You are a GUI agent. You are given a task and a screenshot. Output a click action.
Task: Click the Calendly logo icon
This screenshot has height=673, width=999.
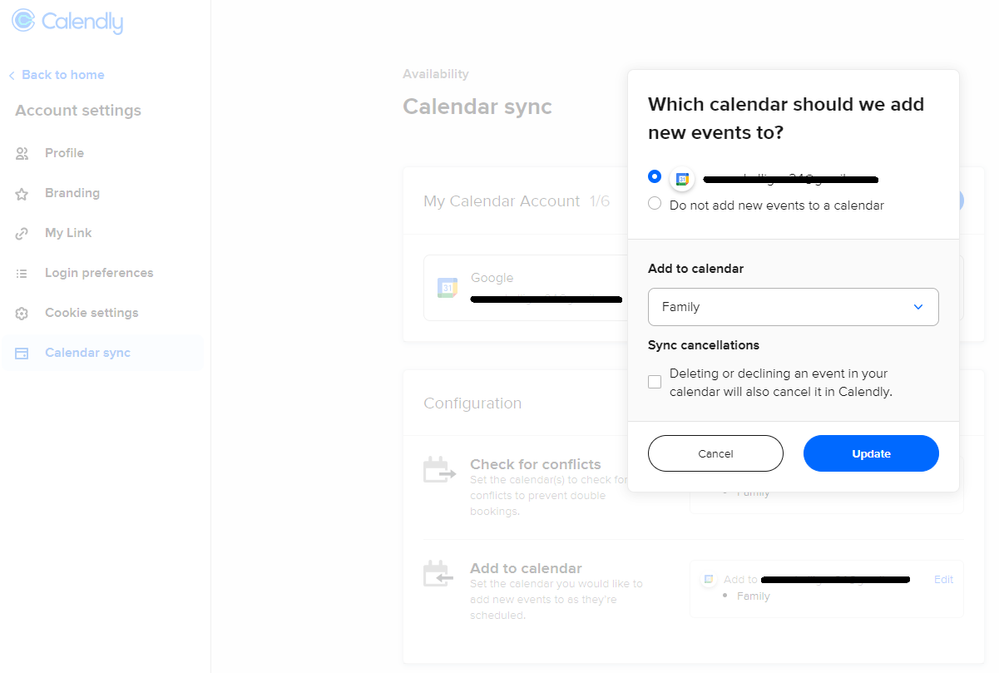pyautogui.click(x=23, y=21)
